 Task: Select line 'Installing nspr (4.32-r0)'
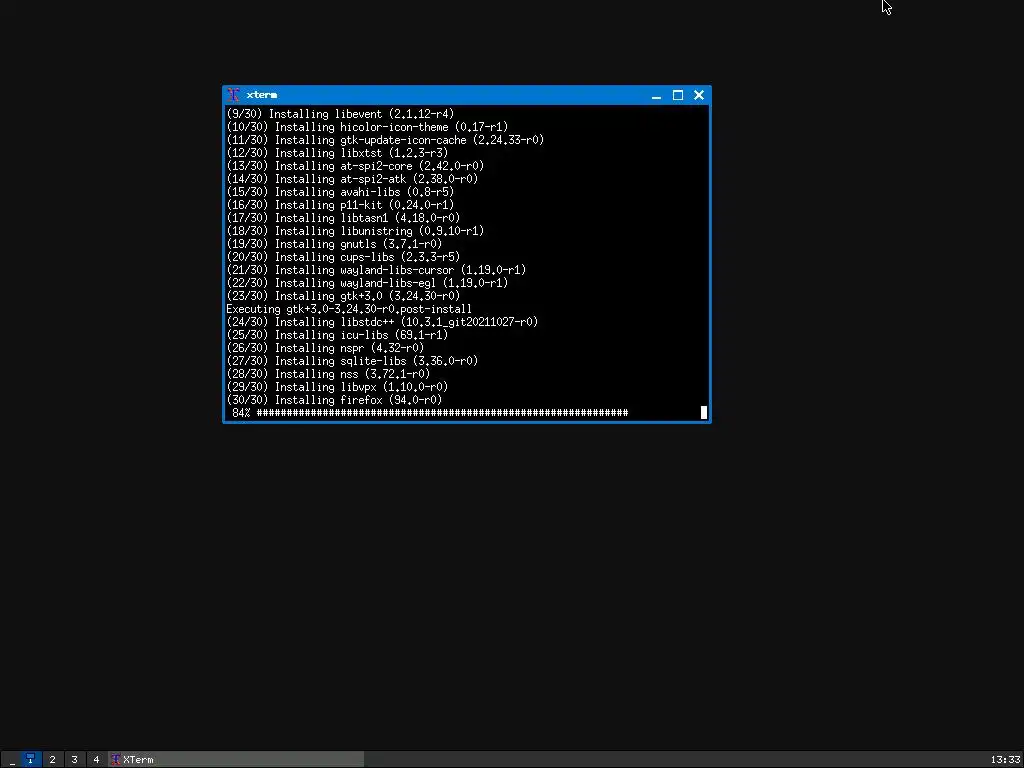click(325, 347)
